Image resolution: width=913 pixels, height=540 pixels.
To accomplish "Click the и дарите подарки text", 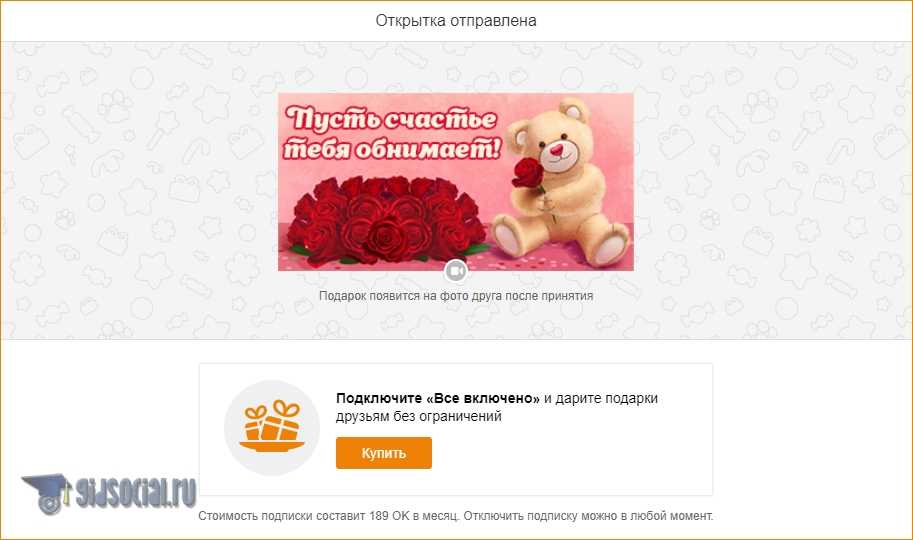I will pyautogui.click(x=601, y=398).
